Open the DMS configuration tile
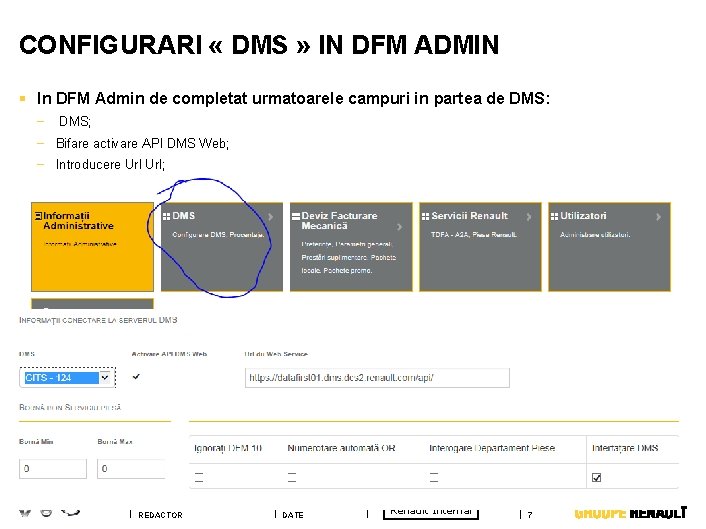Viewport: 706px width, 529px height. tap(222, 247)
